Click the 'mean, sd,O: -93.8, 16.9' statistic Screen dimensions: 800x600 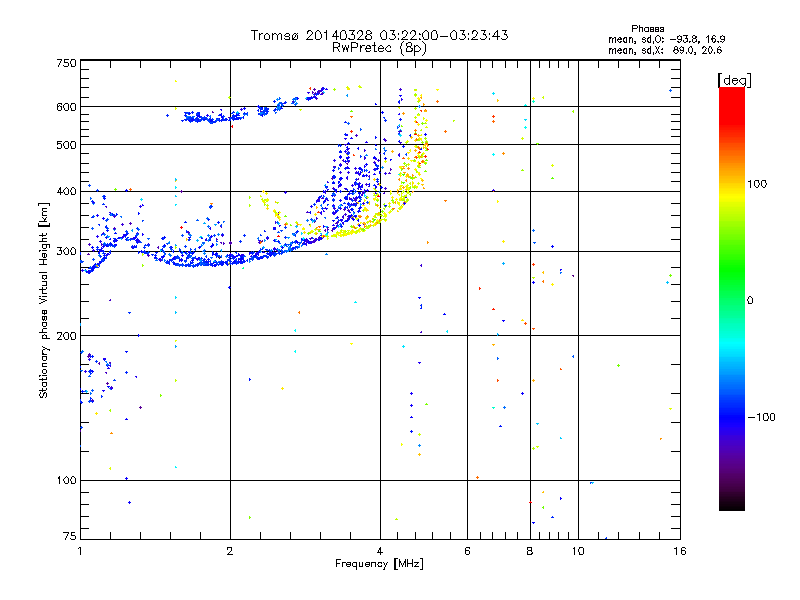click(666, 39)
